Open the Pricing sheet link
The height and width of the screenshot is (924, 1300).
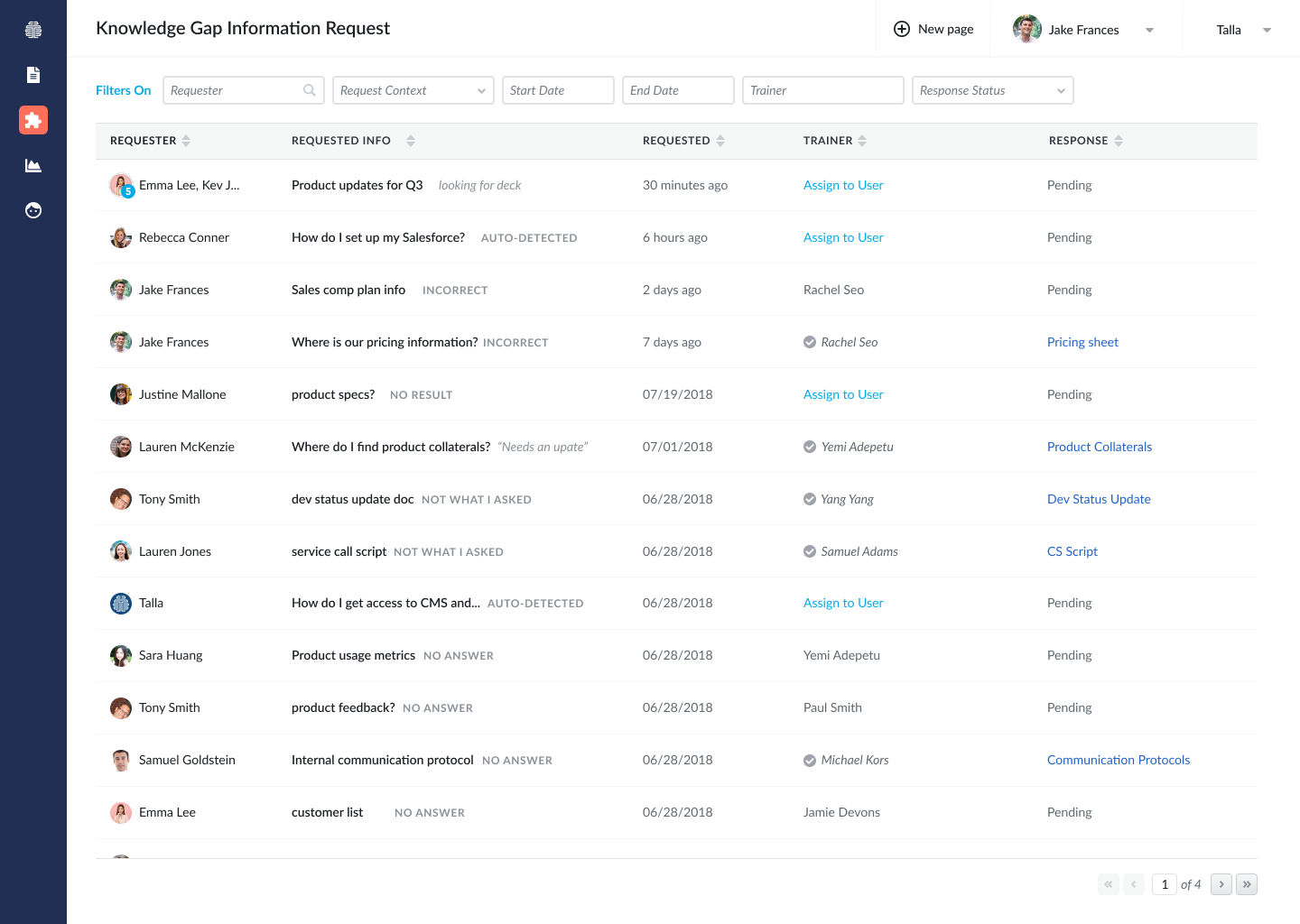tap(1082, 341)
